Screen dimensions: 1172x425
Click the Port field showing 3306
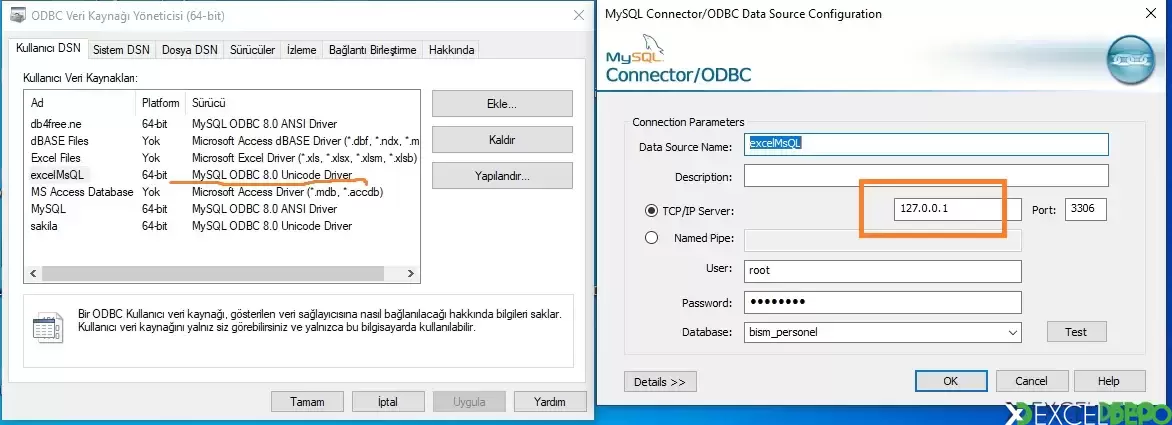click(x=1086, y=209)
